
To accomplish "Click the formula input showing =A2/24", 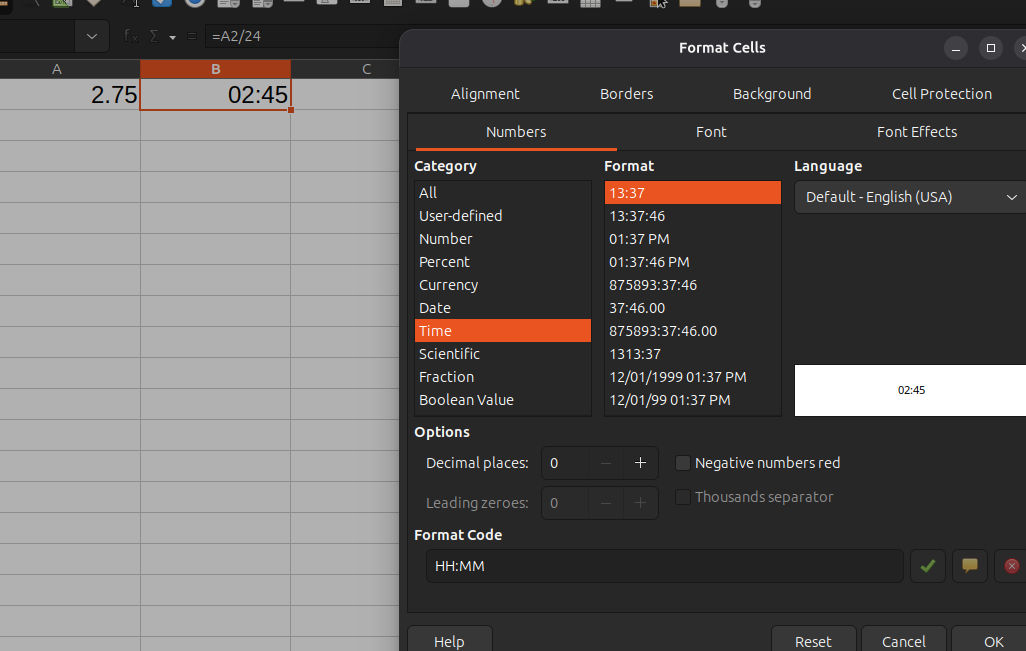I will tap(302, 36).
